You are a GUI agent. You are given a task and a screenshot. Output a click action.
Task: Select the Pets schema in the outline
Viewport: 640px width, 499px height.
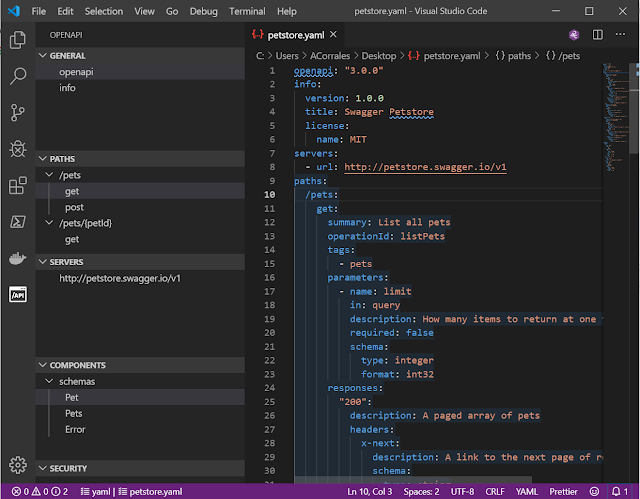tap(74, 414)
